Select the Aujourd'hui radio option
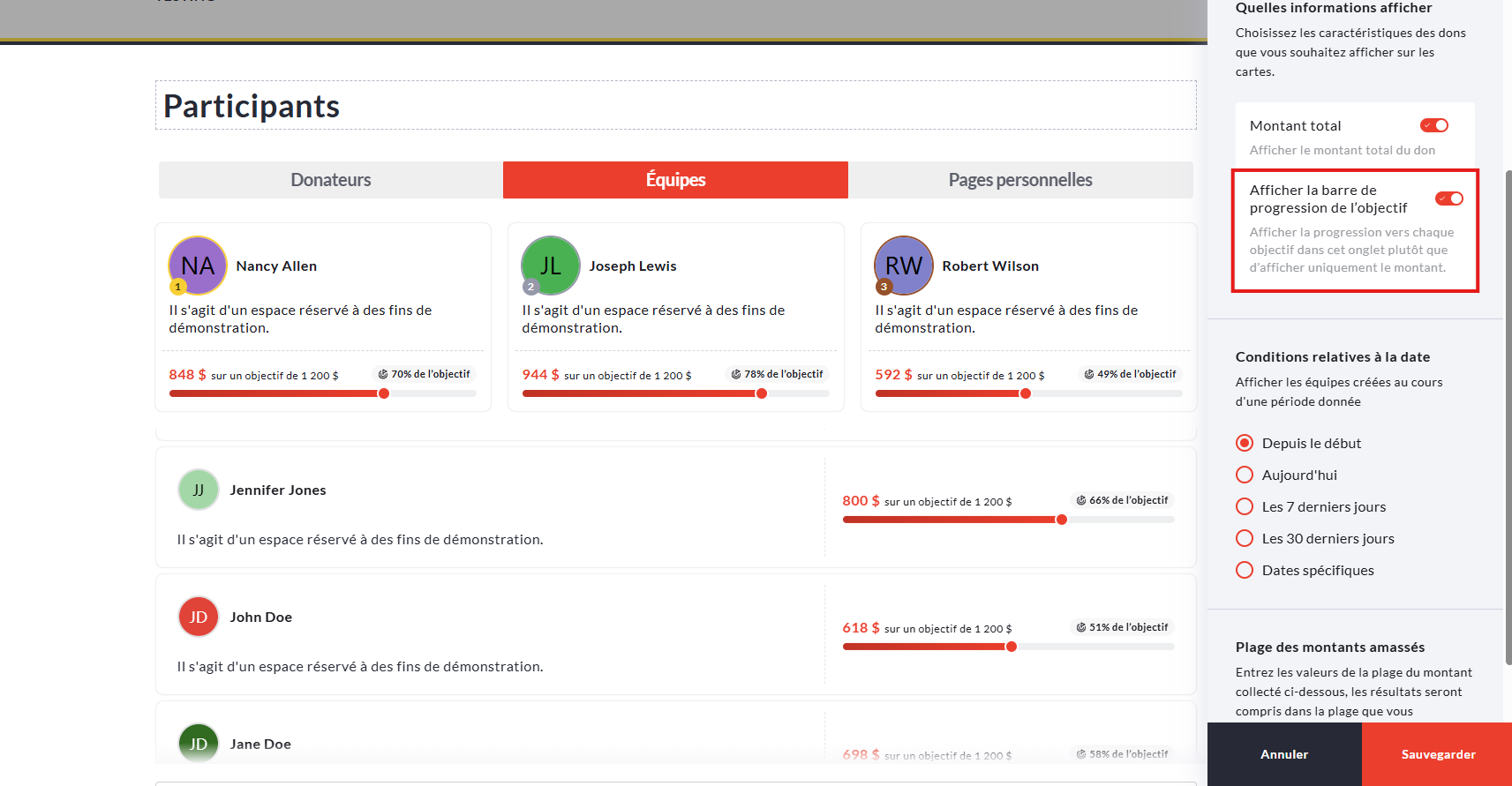The image size is (1512, 786). click(x=1245, y=475)
